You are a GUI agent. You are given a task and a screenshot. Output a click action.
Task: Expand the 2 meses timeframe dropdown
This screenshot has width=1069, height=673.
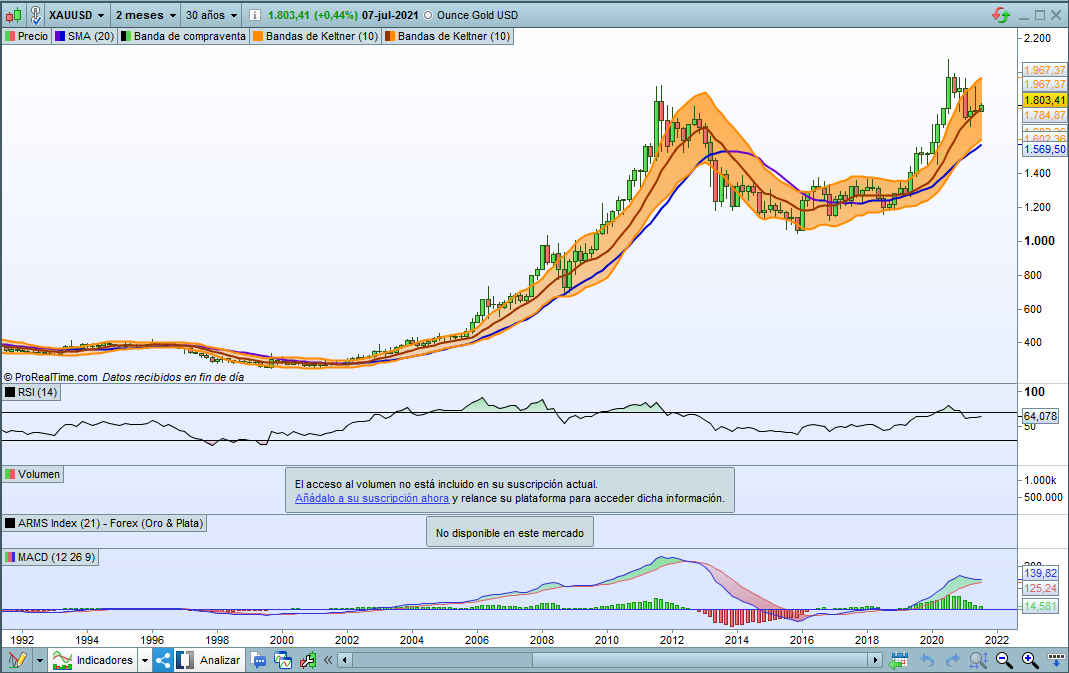coord(145,16)
